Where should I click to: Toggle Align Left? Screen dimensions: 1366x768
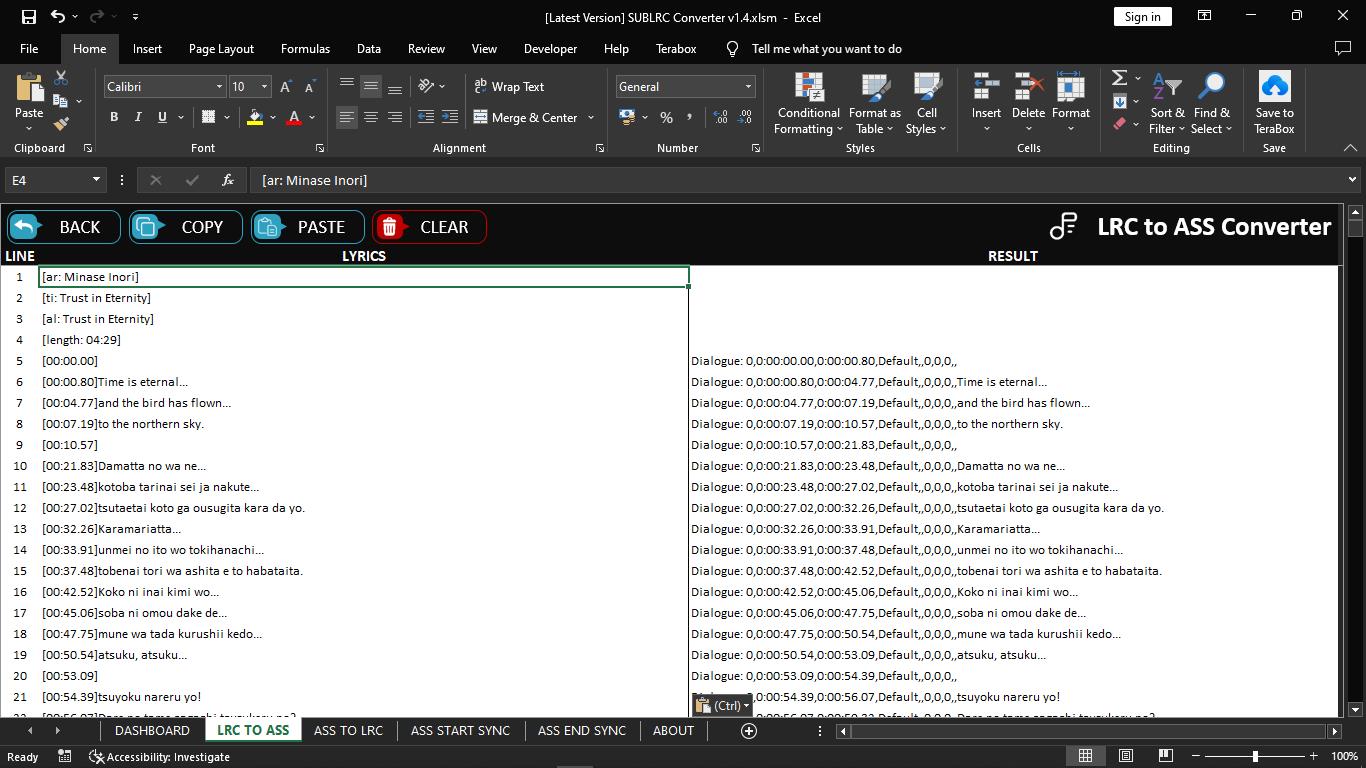(346, 117)
